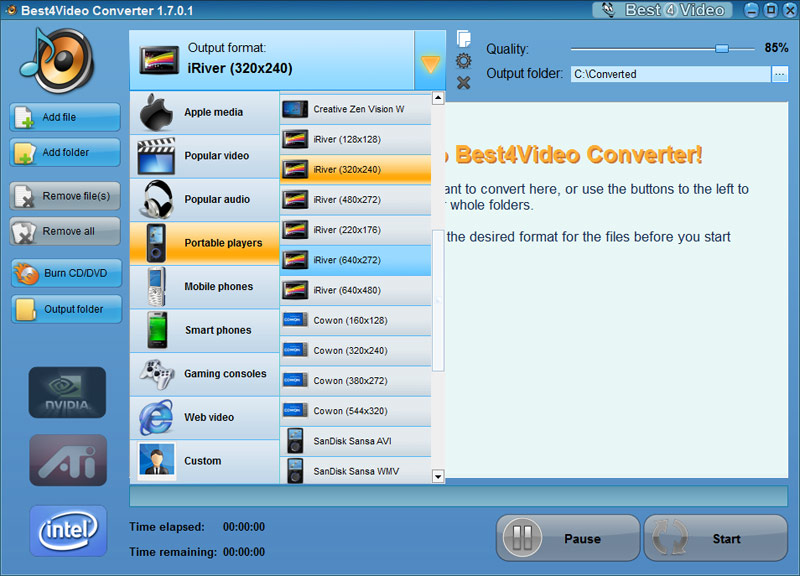The height and width of the screenshot is (576, 800).
Task: Browse output folder with ellipsis button
Action: pyautogui.click(x=779, y=74)
